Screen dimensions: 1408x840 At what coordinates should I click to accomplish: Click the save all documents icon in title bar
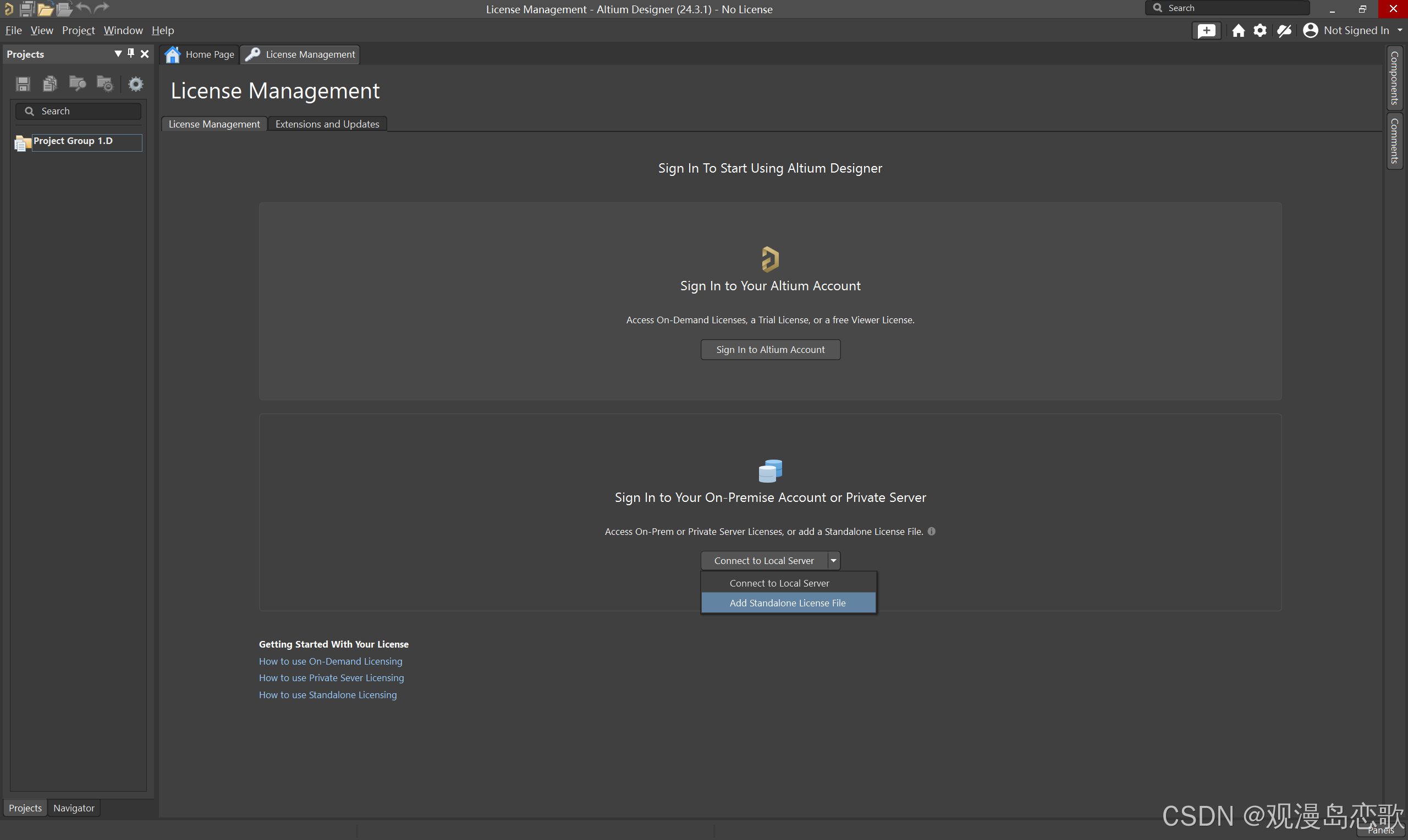coord(26,8)
